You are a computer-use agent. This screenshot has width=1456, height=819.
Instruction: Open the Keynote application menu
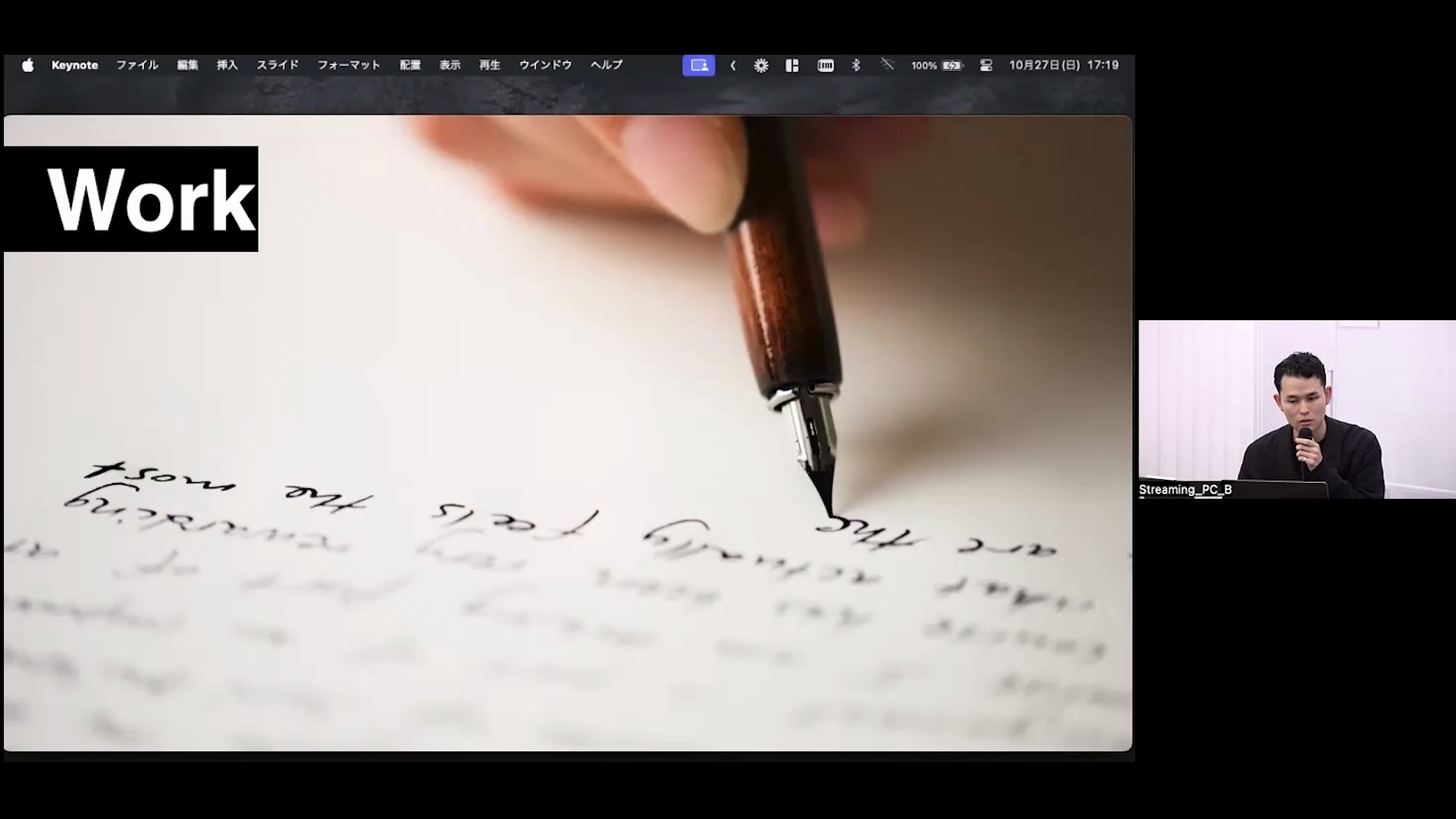coord(74,65)
